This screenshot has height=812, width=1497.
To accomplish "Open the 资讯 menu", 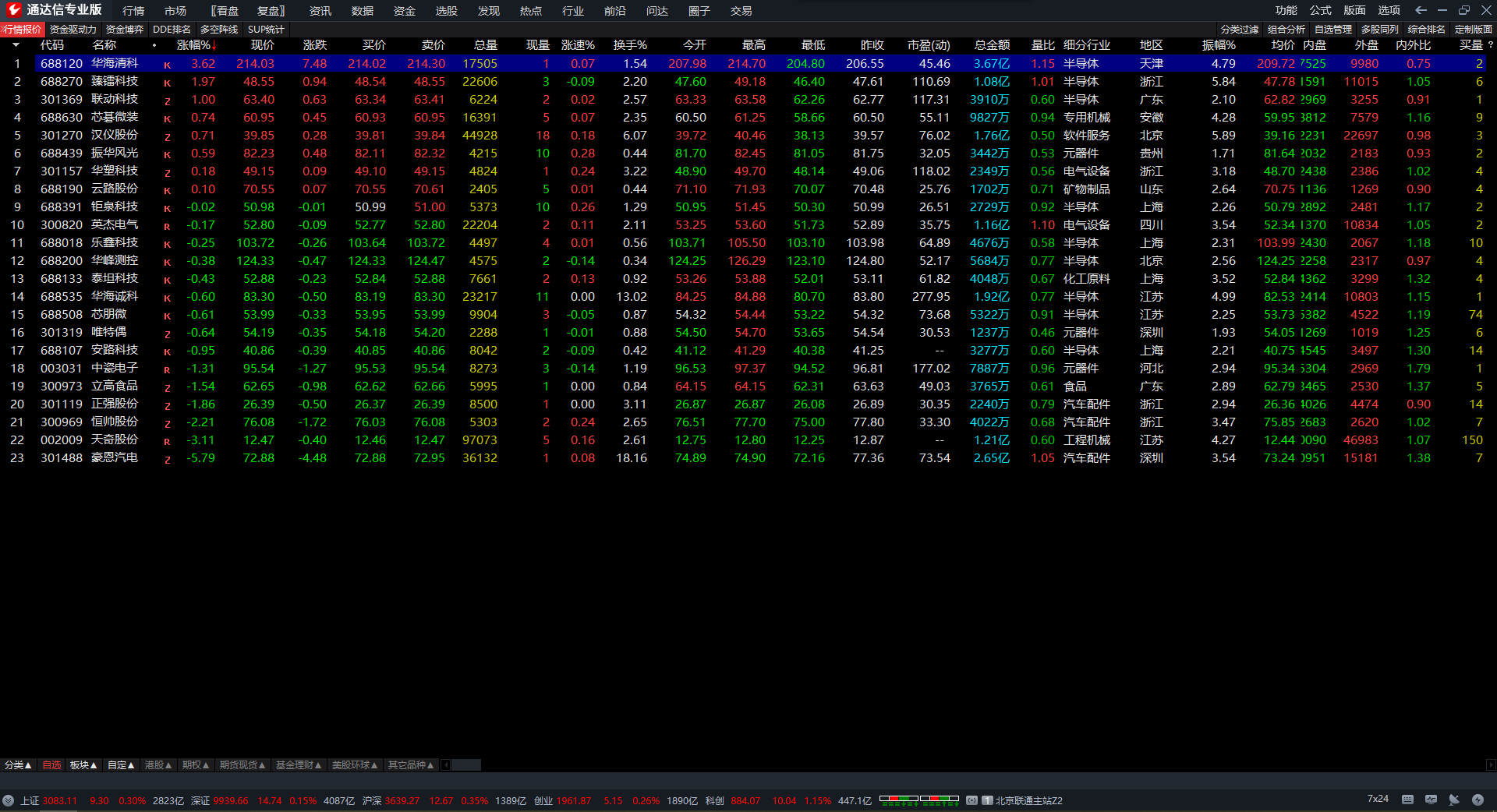I will click(320, 11).
